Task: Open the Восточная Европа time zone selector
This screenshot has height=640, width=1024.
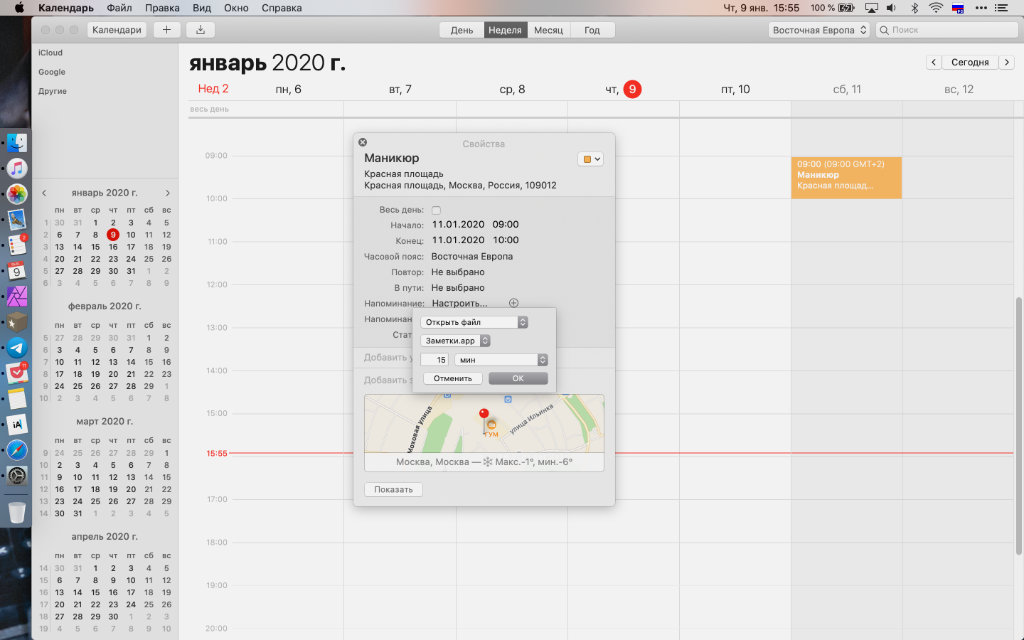Action: (819, 30)
